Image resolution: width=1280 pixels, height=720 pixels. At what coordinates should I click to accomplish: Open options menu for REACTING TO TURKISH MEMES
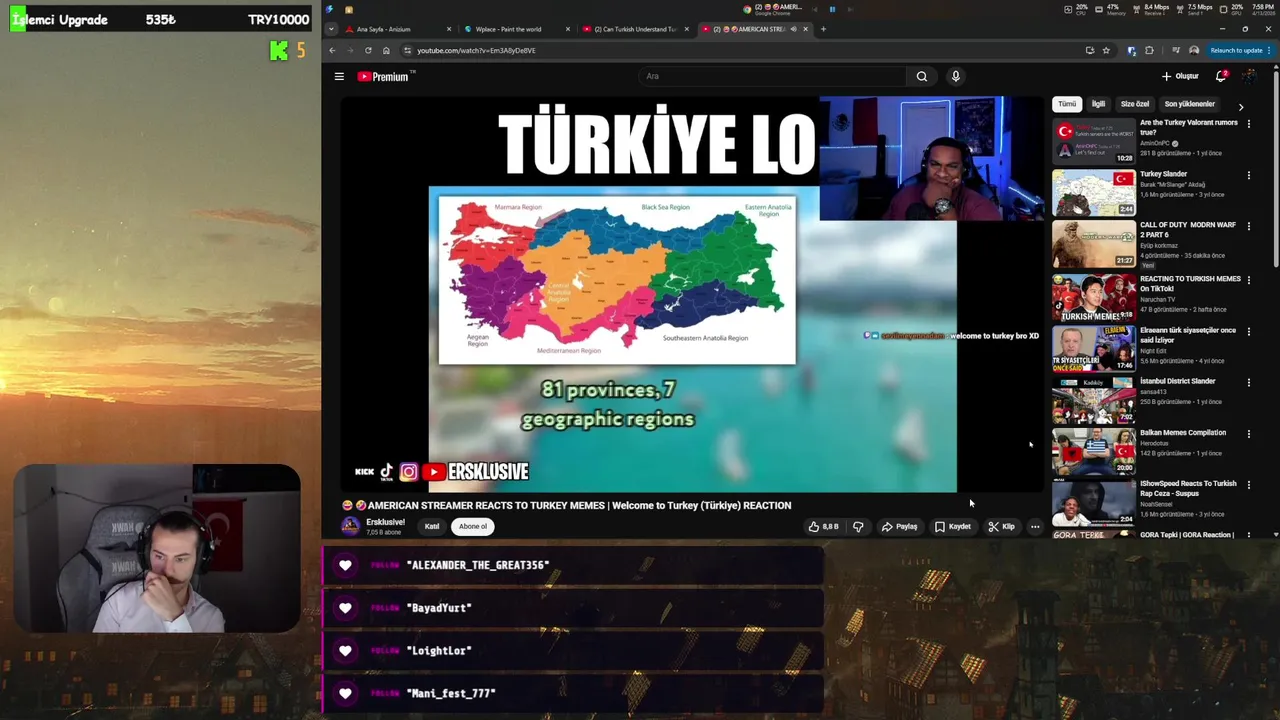pos(1248,279)
